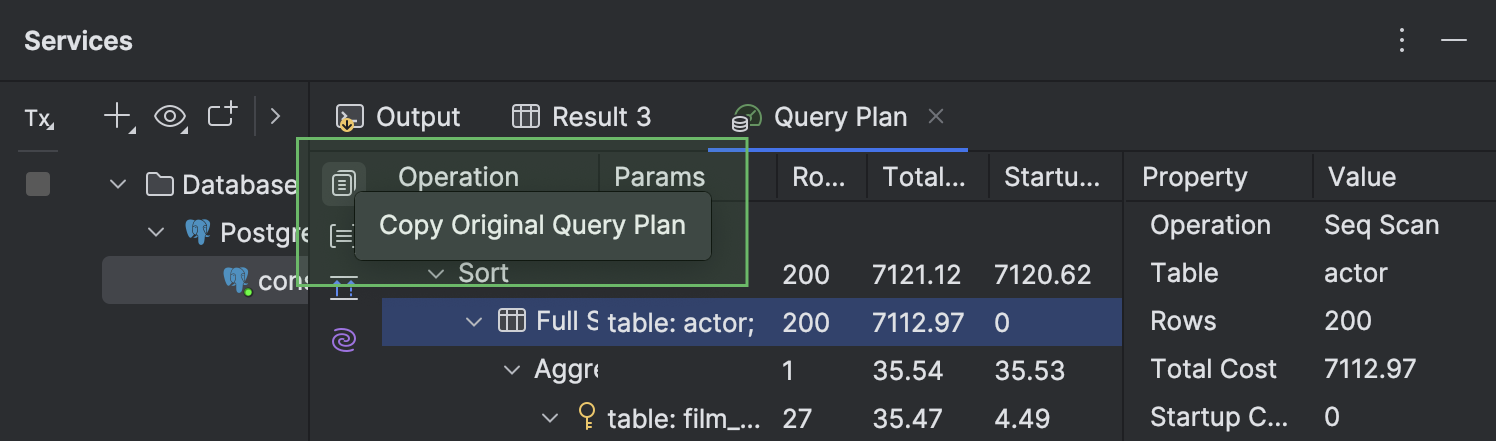Click the gray stop square button
Image resolution: width=1496 pixels, height=441 pixels.
pyautogui.click(x=38, y=184)
